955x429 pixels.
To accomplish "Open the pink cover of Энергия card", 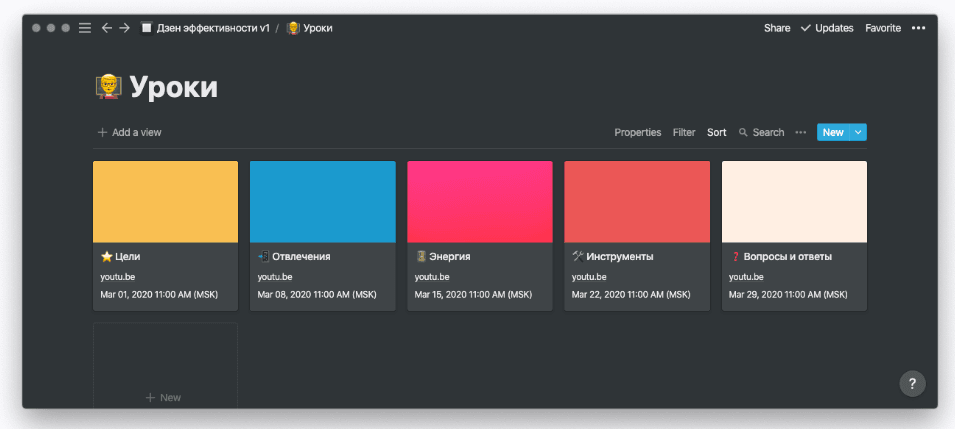I will click(479, 202).
